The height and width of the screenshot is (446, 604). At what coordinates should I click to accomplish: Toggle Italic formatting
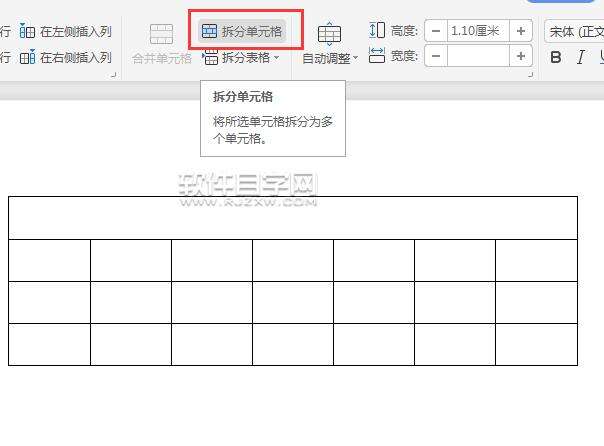(x=581, y=57)
